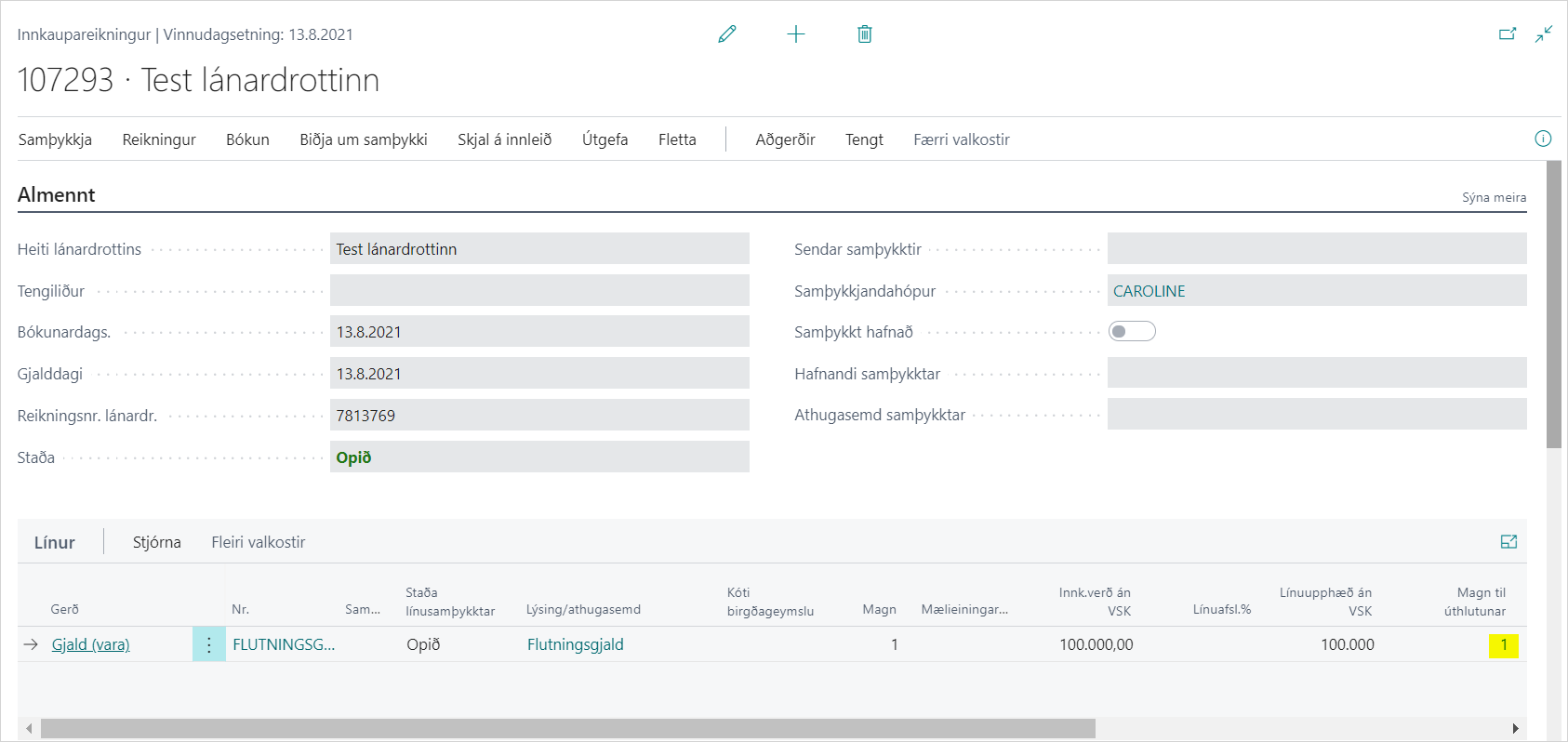Click the collapse page arrows icon
This screenshot has height=742, width=1568.
(x=1544, y=34)
